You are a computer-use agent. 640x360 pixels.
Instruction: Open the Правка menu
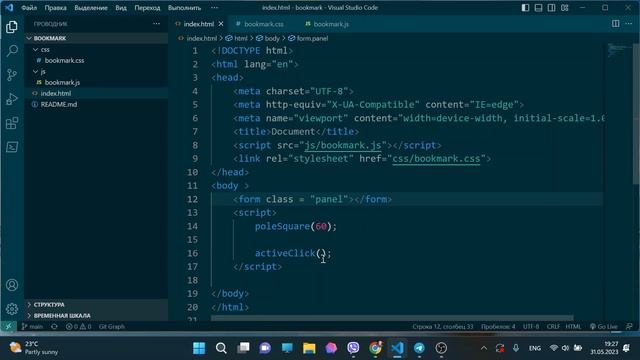tap(56, 8)
